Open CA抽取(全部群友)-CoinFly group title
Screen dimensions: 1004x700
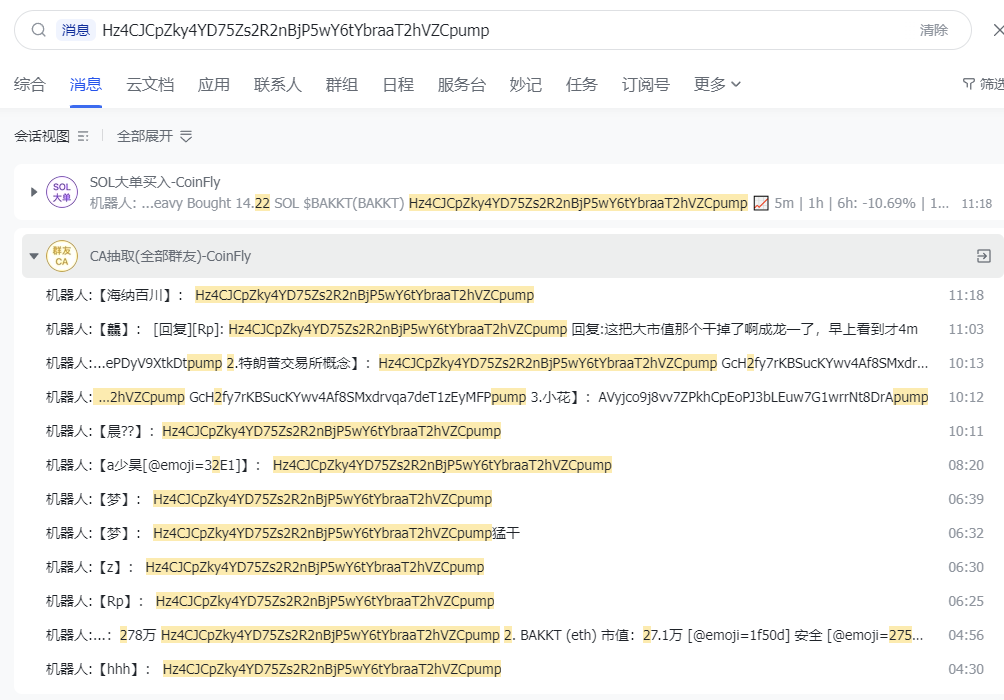(170, 256)
